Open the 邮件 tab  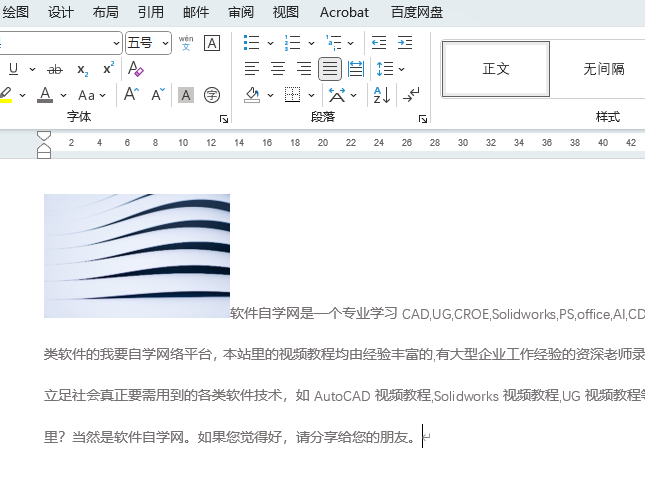(196, 12)
